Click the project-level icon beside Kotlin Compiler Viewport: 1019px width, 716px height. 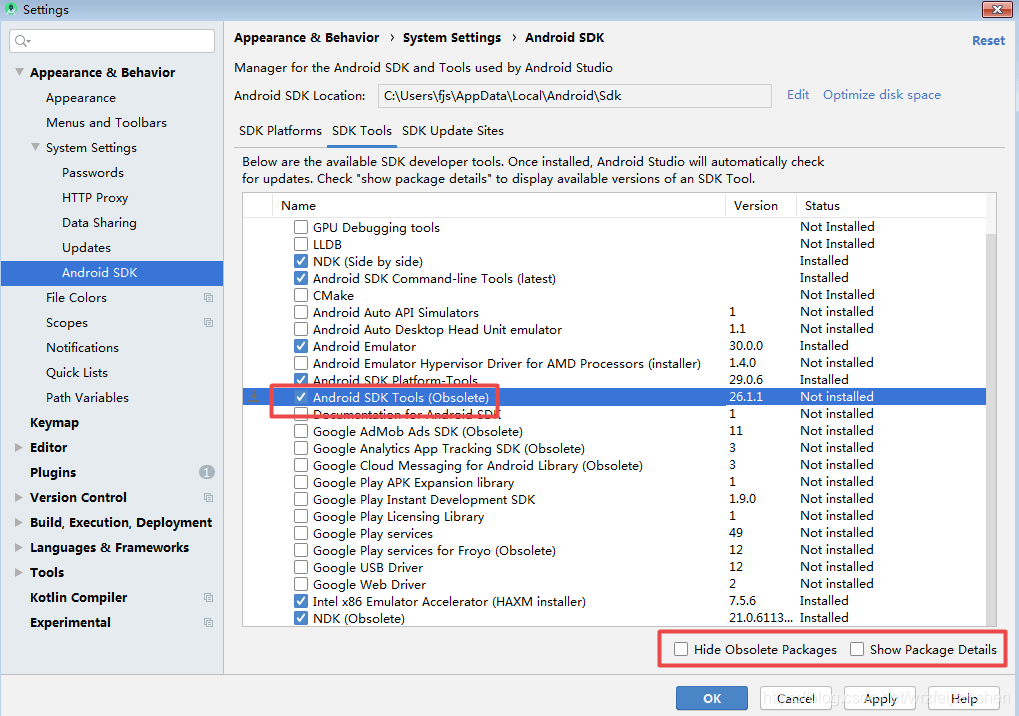(x=208, y=598)
